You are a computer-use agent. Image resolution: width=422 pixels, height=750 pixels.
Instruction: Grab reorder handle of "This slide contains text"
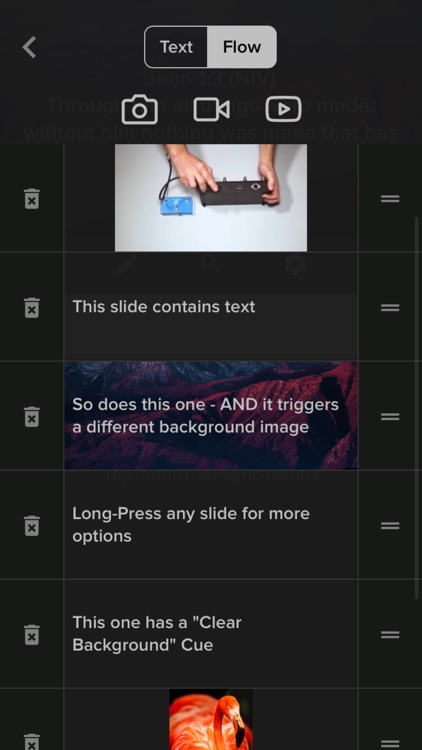(x=390, y=307)
